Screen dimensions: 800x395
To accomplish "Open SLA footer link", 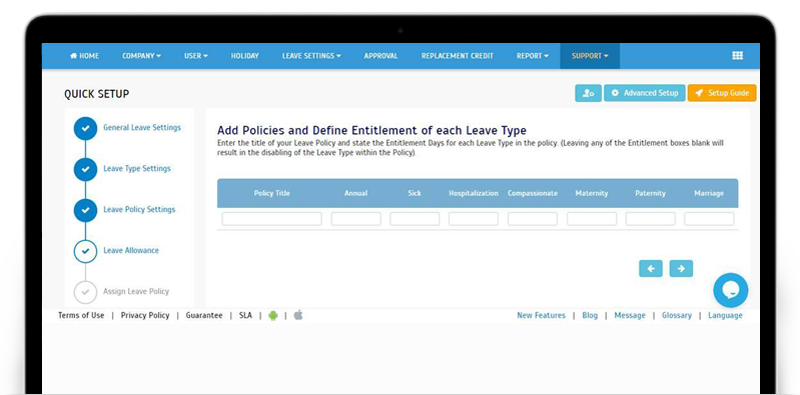I will (x=245, y=315).
